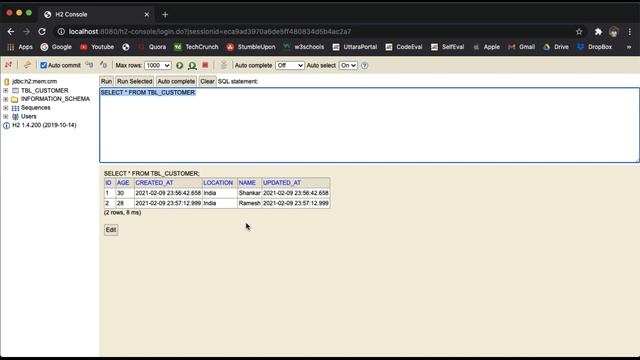Open the Help question mark icon
Screen dimensions: 640x360
coord(364,65)
